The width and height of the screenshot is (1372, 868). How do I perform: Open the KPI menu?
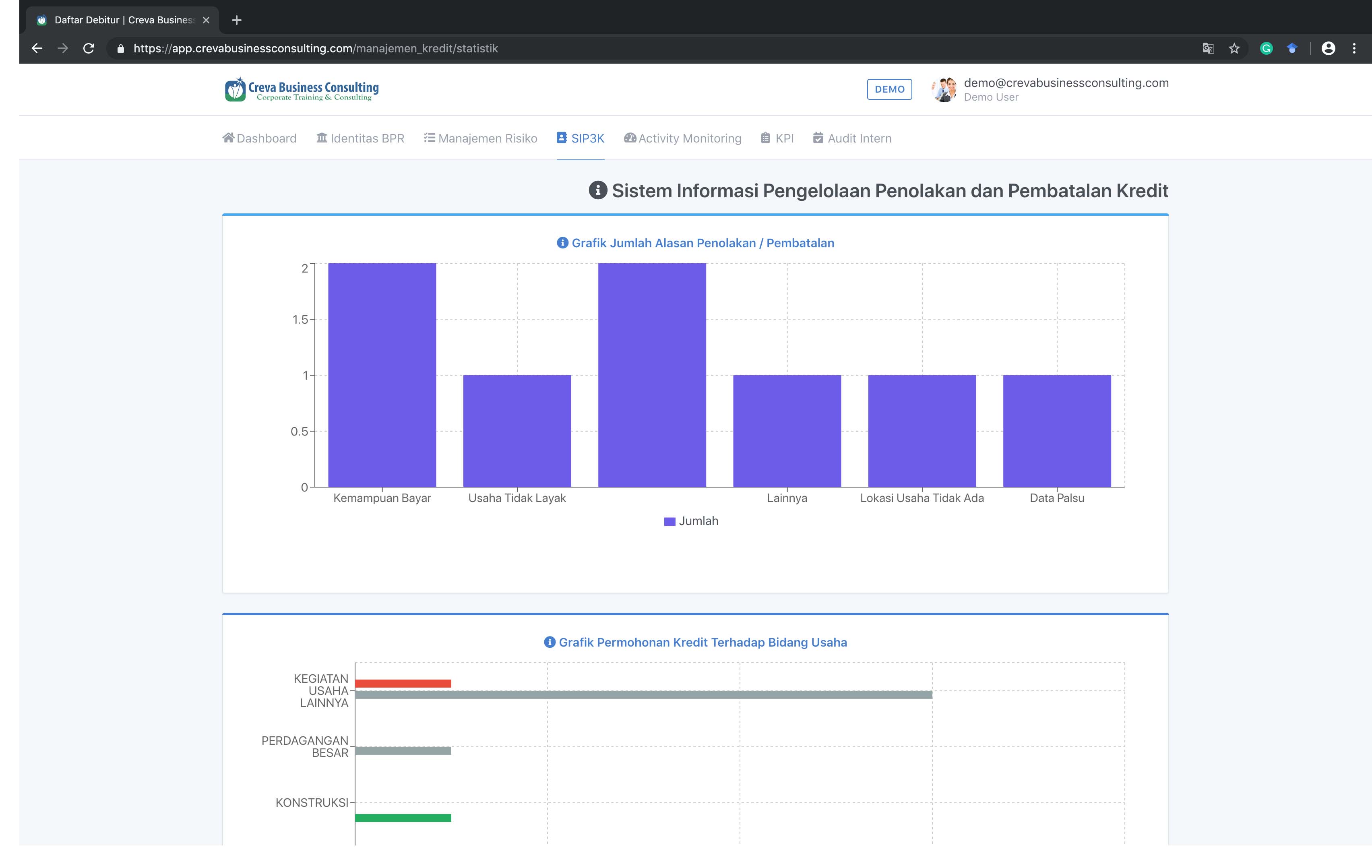(x=777, y=138)
